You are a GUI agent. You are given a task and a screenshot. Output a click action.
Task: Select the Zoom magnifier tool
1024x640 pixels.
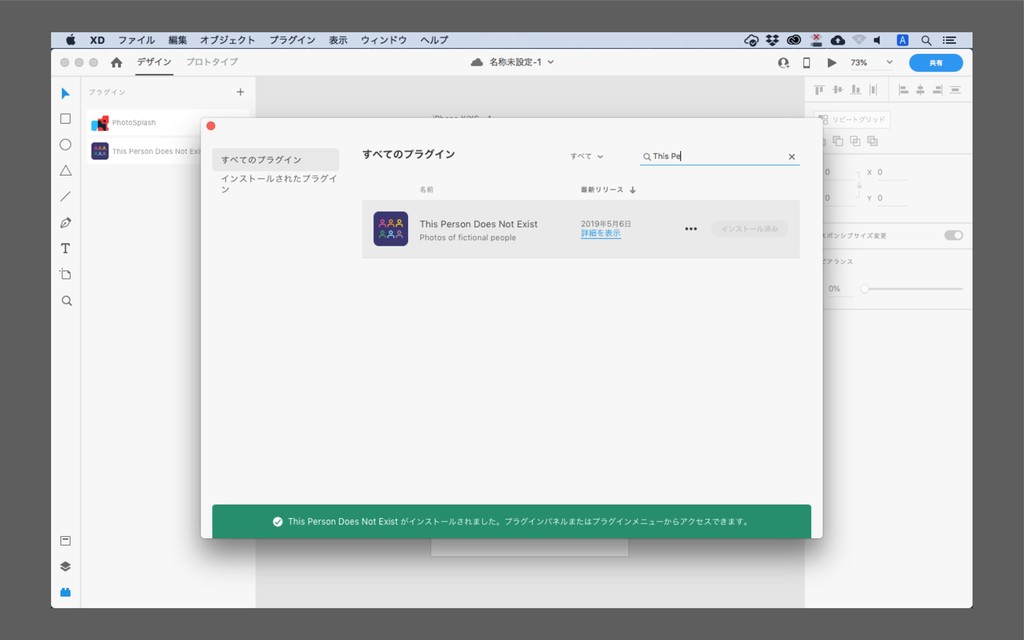click(x=66, y=300)
